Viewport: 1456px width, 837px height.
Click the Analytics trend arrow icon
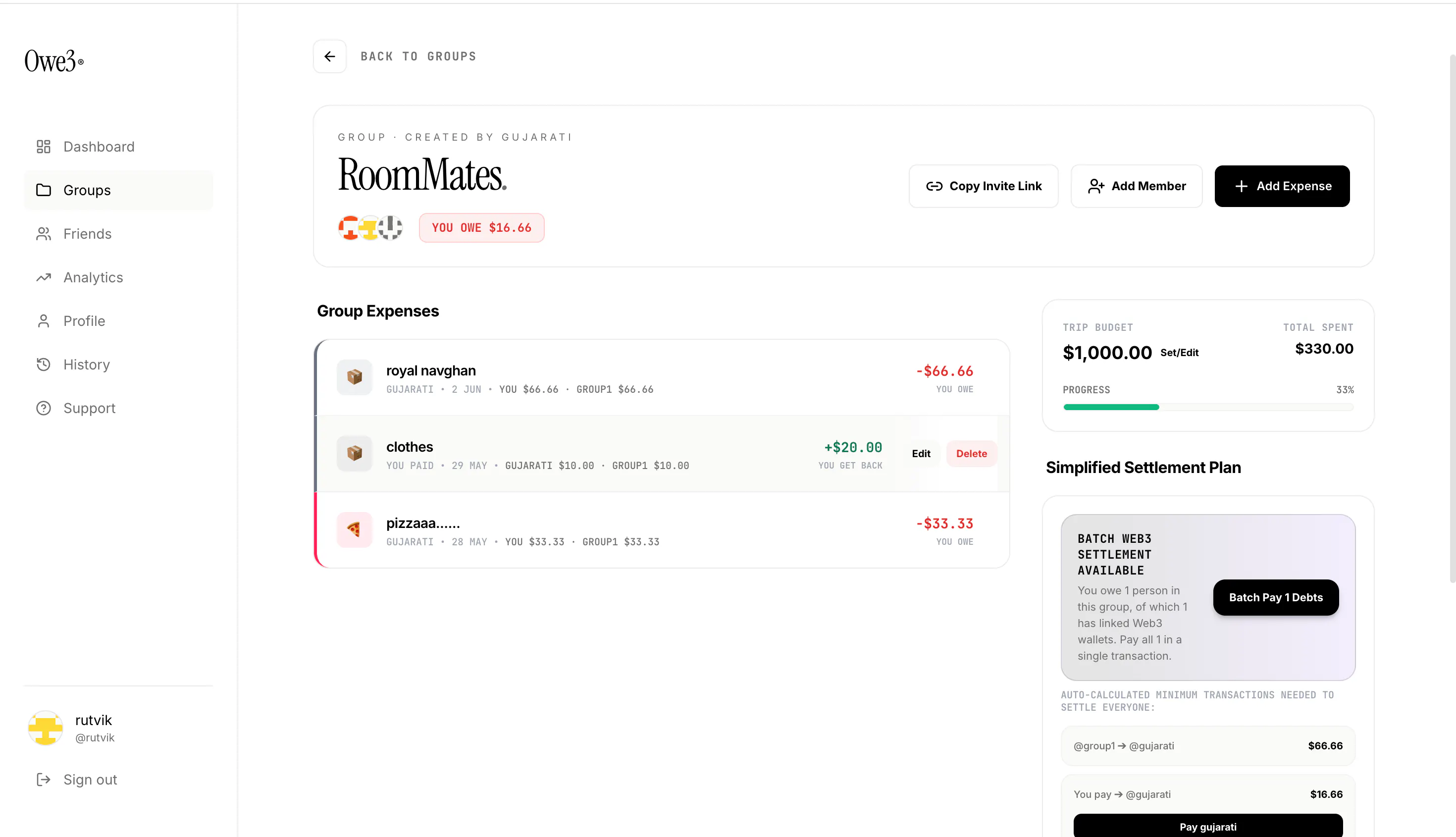pos(44,278)
